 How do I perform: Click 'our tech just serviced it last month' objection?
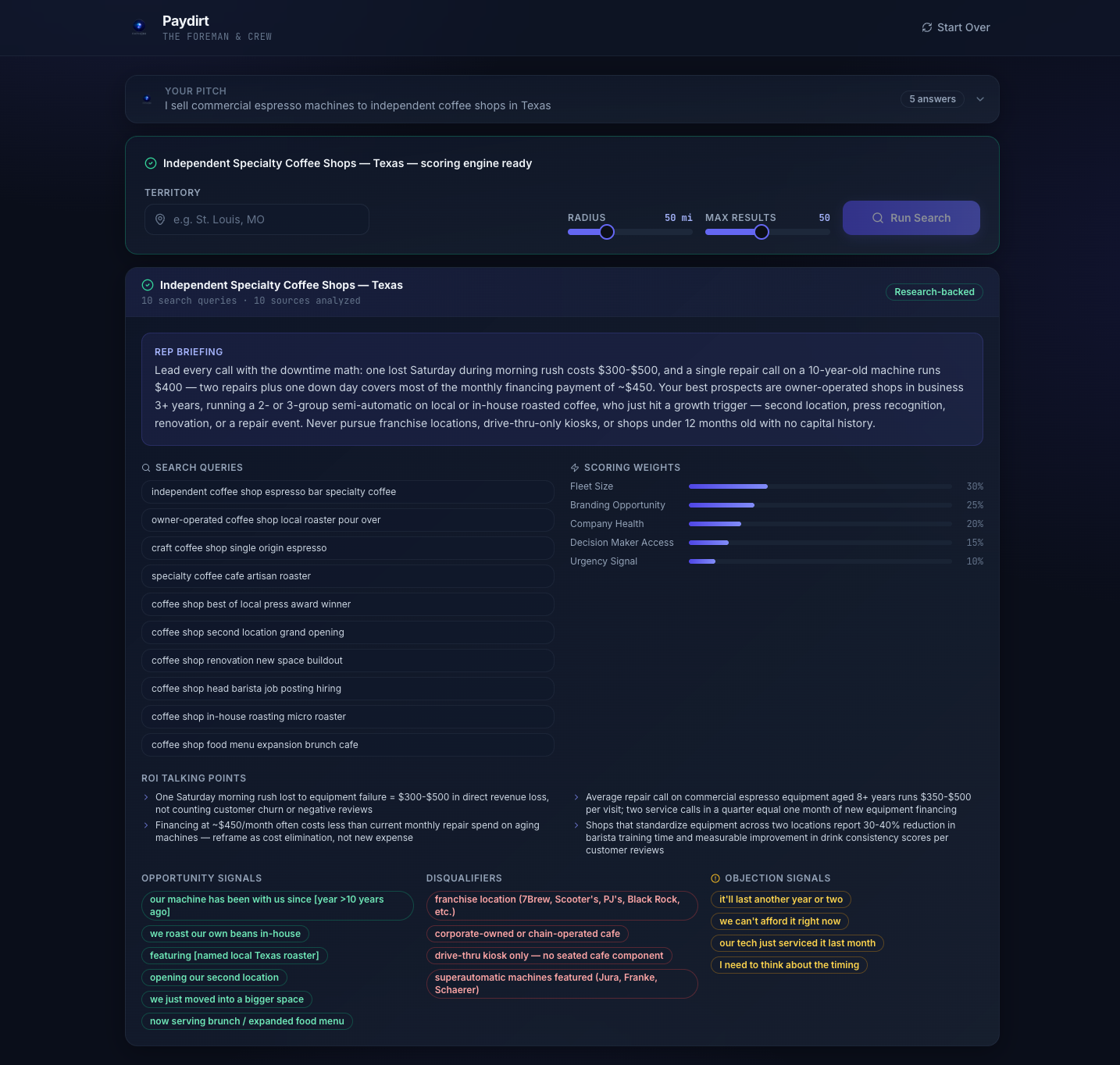(797, 943)
